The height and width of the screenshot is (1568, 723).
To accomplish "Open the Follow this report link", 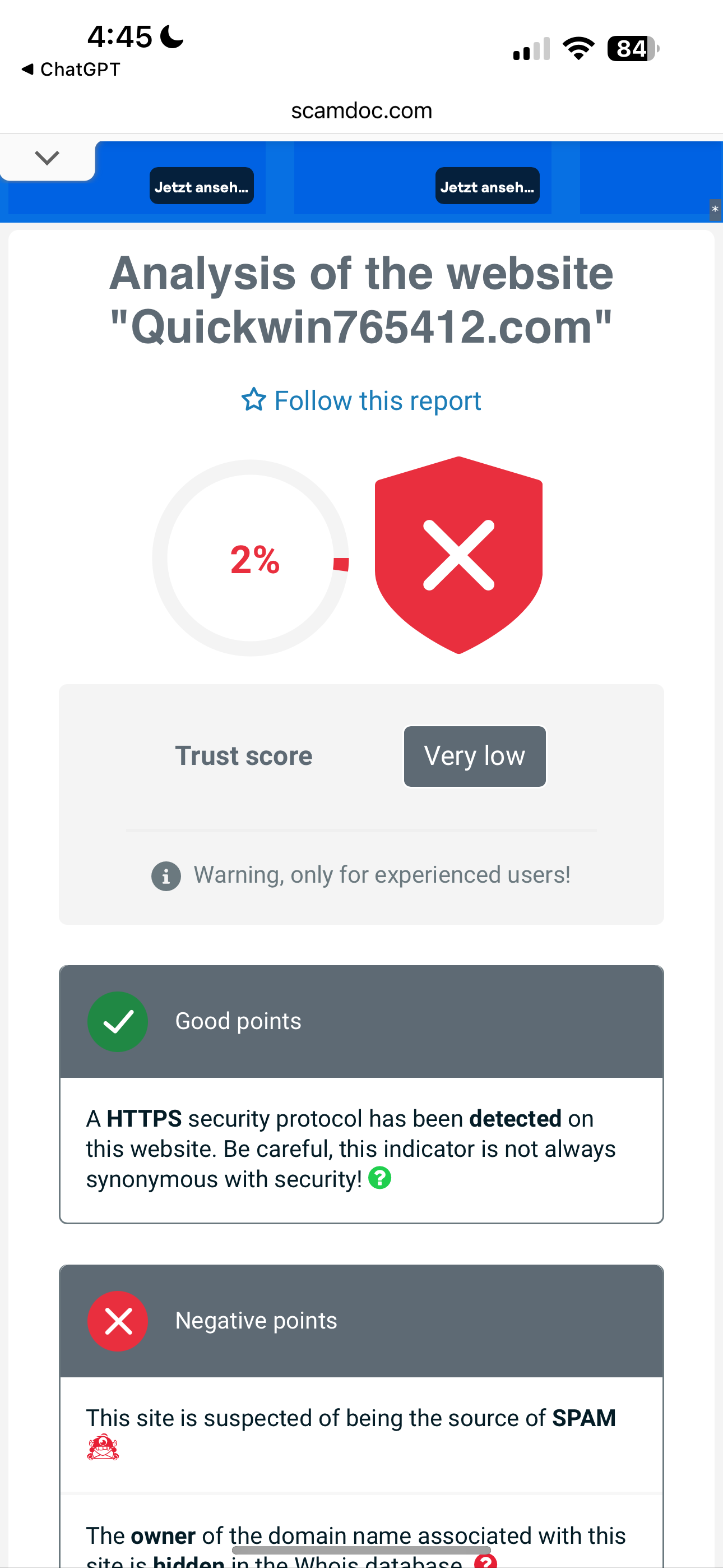I will (377, 400).
